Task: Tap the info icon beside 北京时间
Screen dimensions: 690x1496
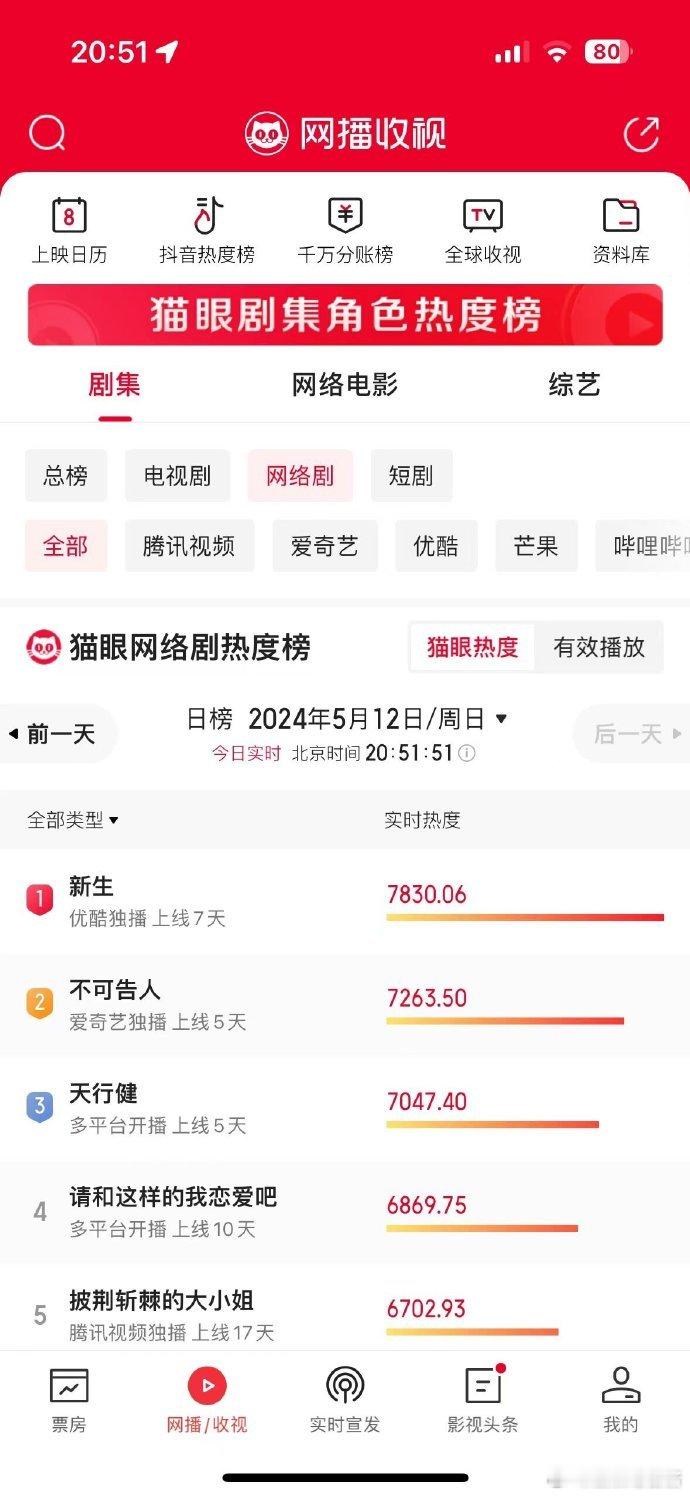Action: (466, 753)
